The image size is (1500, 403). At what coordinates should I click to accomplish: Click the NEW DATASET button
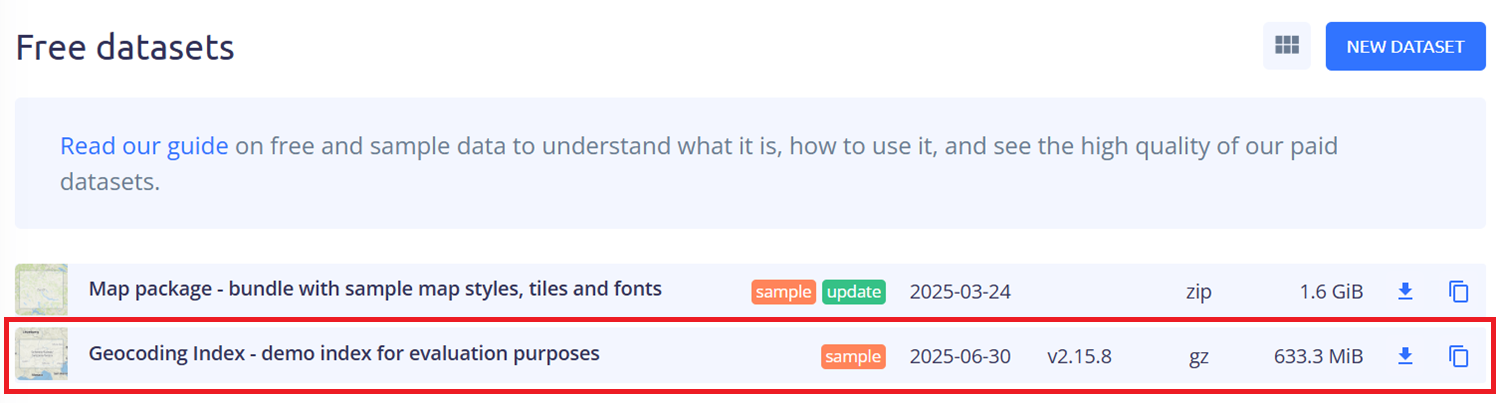point(1405,46)
